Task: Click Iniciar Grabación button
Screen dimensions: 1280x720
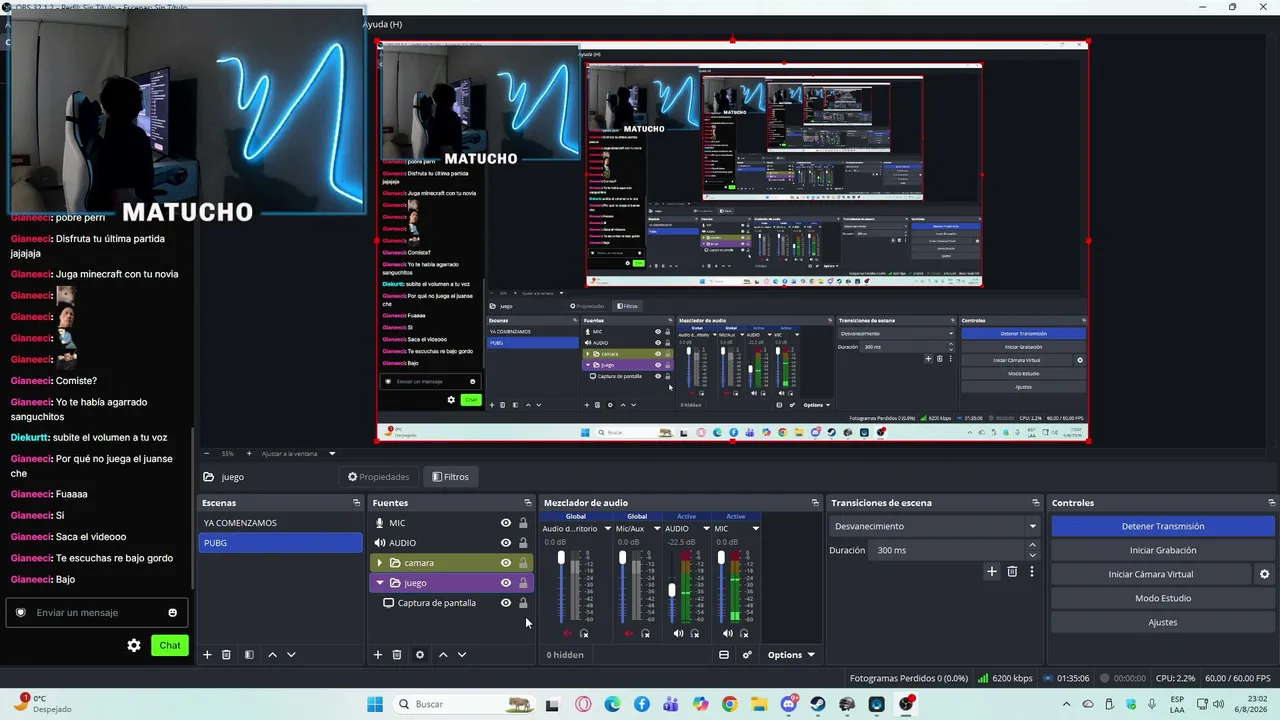Action: click(x=1163, y=550)
